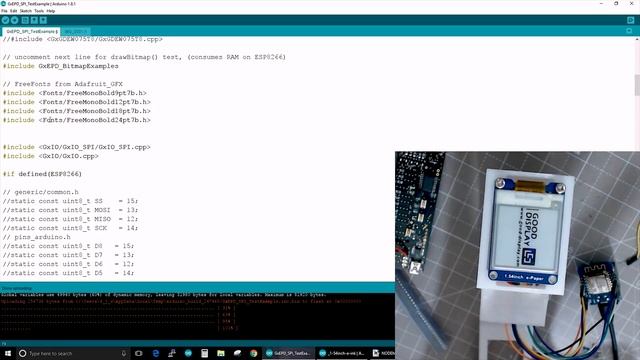
Task: Click the e-paper display video overlay
Action: (518, 256)
